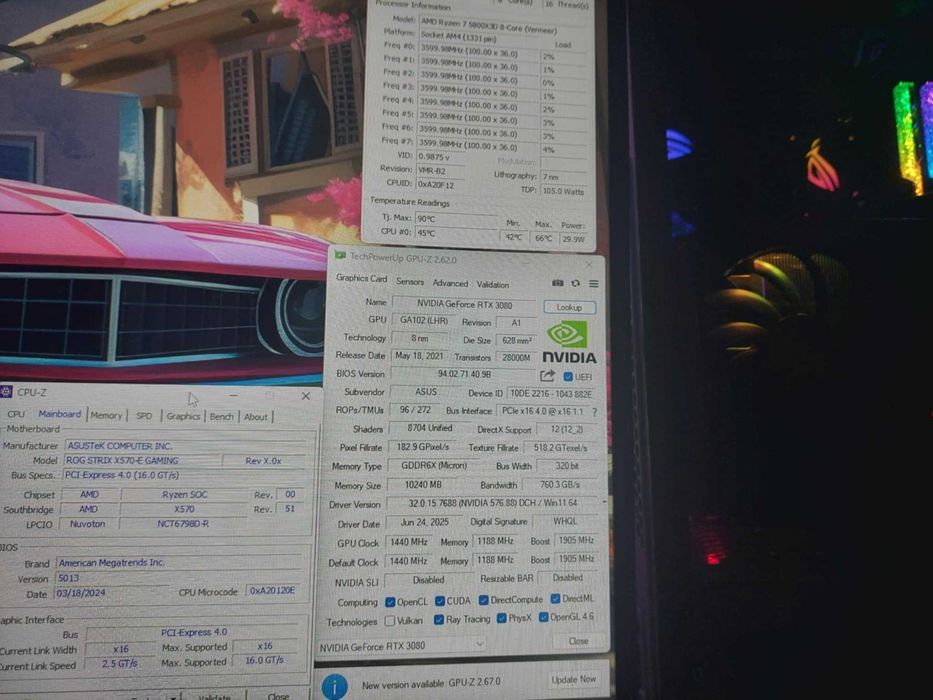The width and height of the screenshot is (933, 700).
Task: Click the Tj. Max value 90°C
Action: [x=456, y=218]
